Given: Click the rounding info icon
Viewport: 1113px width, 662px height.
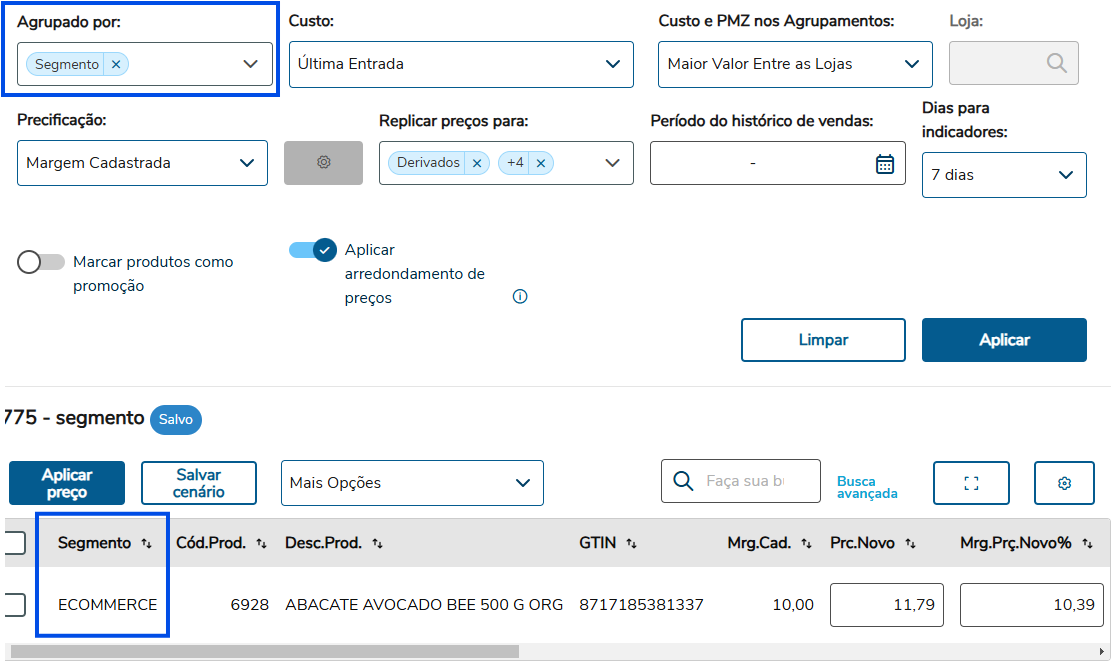Looking at the screenshot, I should click(520, 297).
